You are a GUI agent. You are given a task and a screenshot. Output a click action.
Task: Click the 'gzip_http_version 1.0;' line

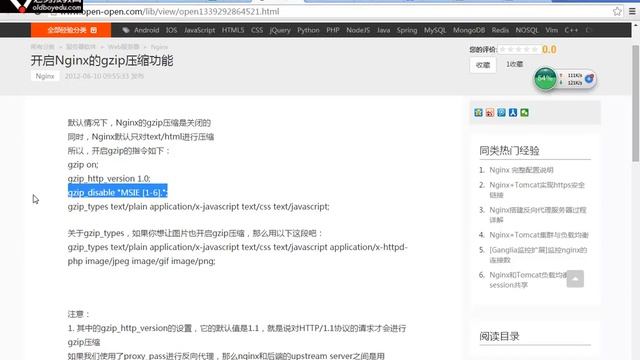109,178
